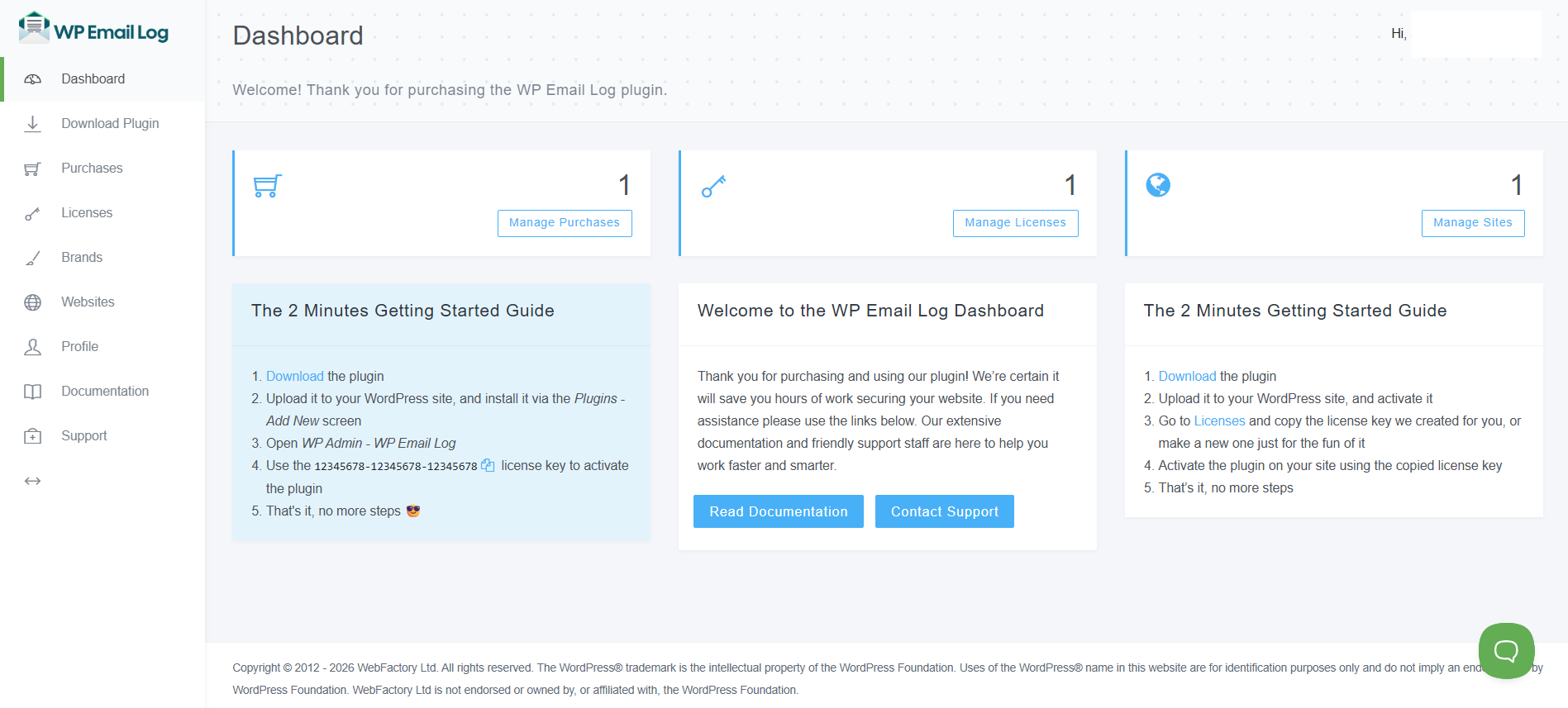This screenshot has width=1568, height=708.
Task: Click the globe icon in sites card
Action: tap(1158, 185)
